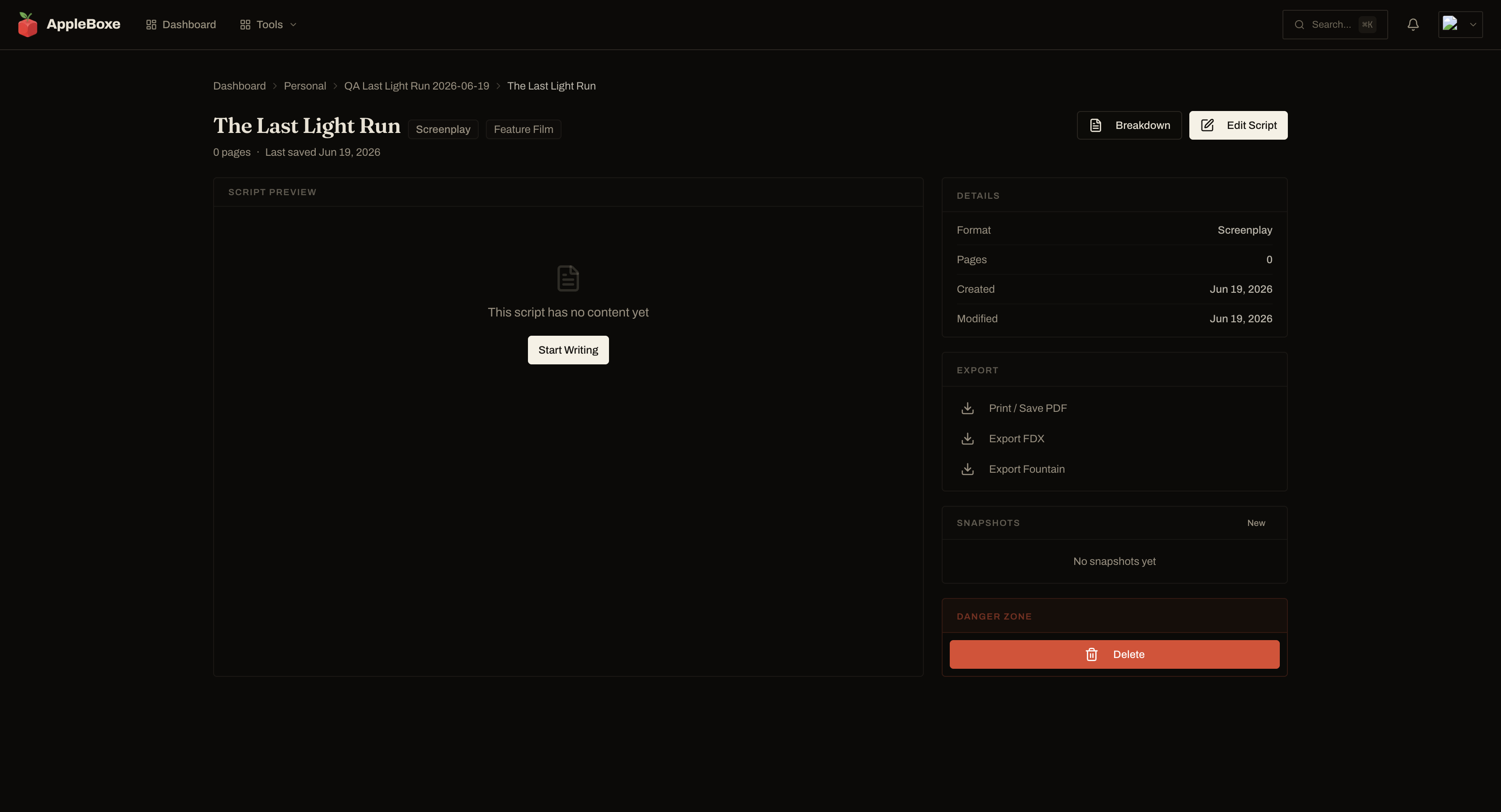
Task: Click the AppleBoxe apple logo icon
Action: point(27,25)
